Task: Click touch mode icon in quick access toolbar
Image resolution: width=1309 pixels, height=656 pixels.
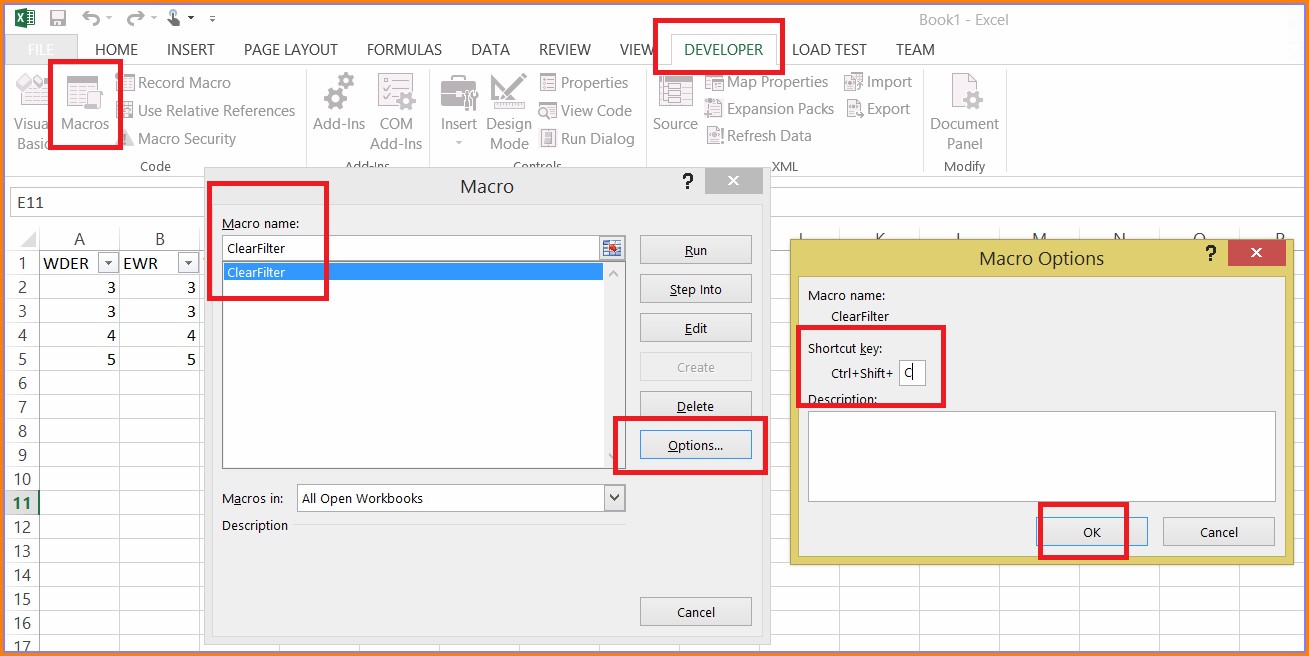Action: (173, 18)
